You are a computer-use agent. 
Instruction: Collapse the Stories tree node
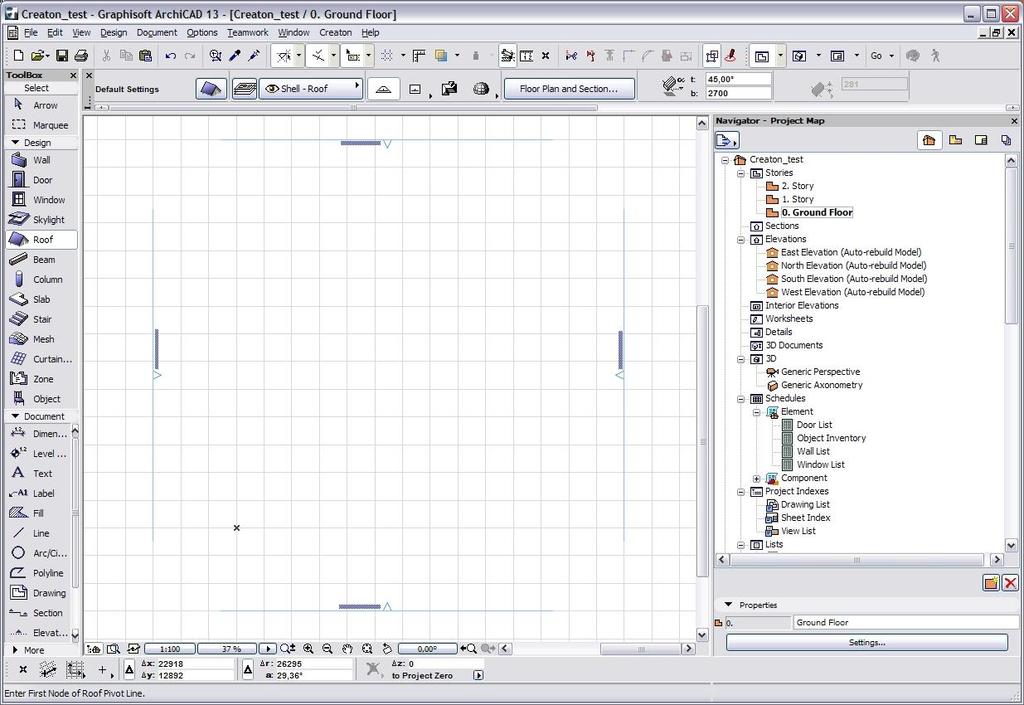coord(741,173)
